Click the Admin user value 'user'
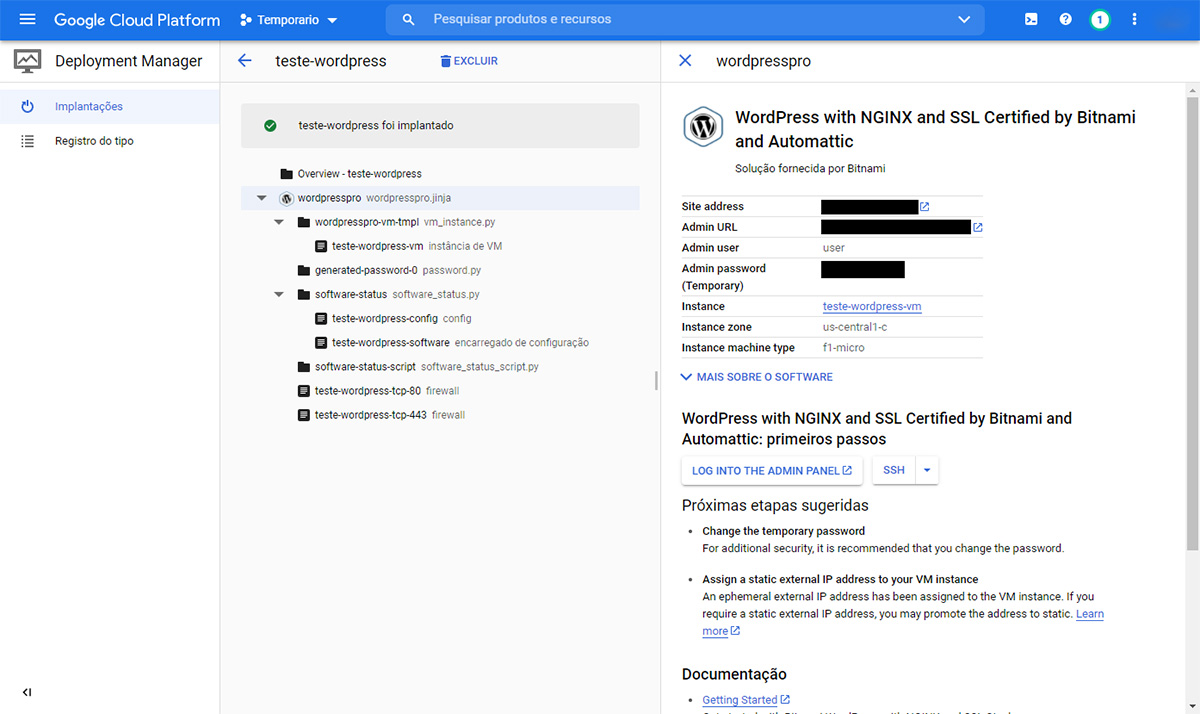The width and height of the screenshot is (1200, 714). click(834, 248)
